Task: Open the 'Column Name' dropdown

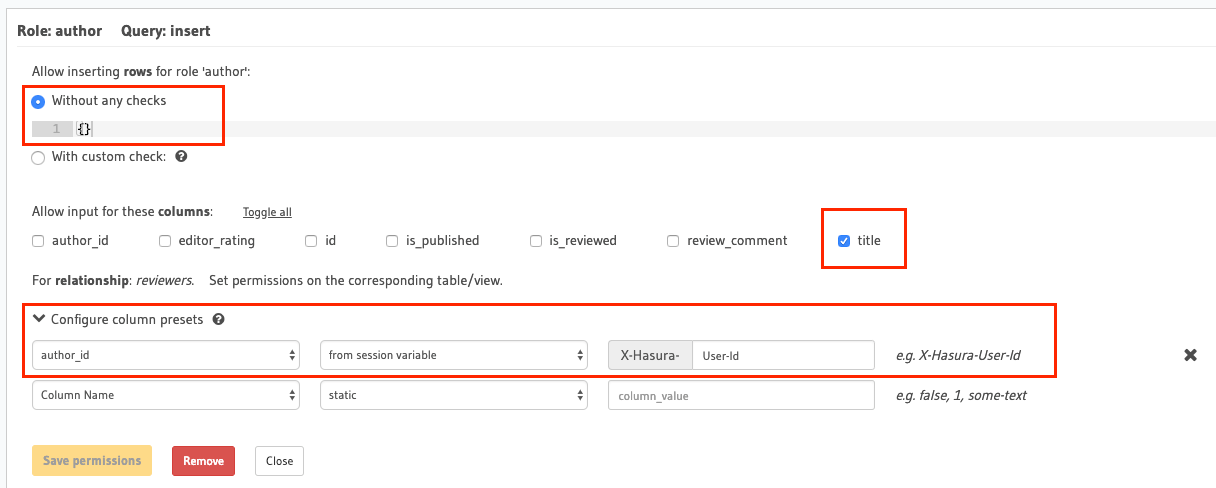Action: tap(166, 395)
